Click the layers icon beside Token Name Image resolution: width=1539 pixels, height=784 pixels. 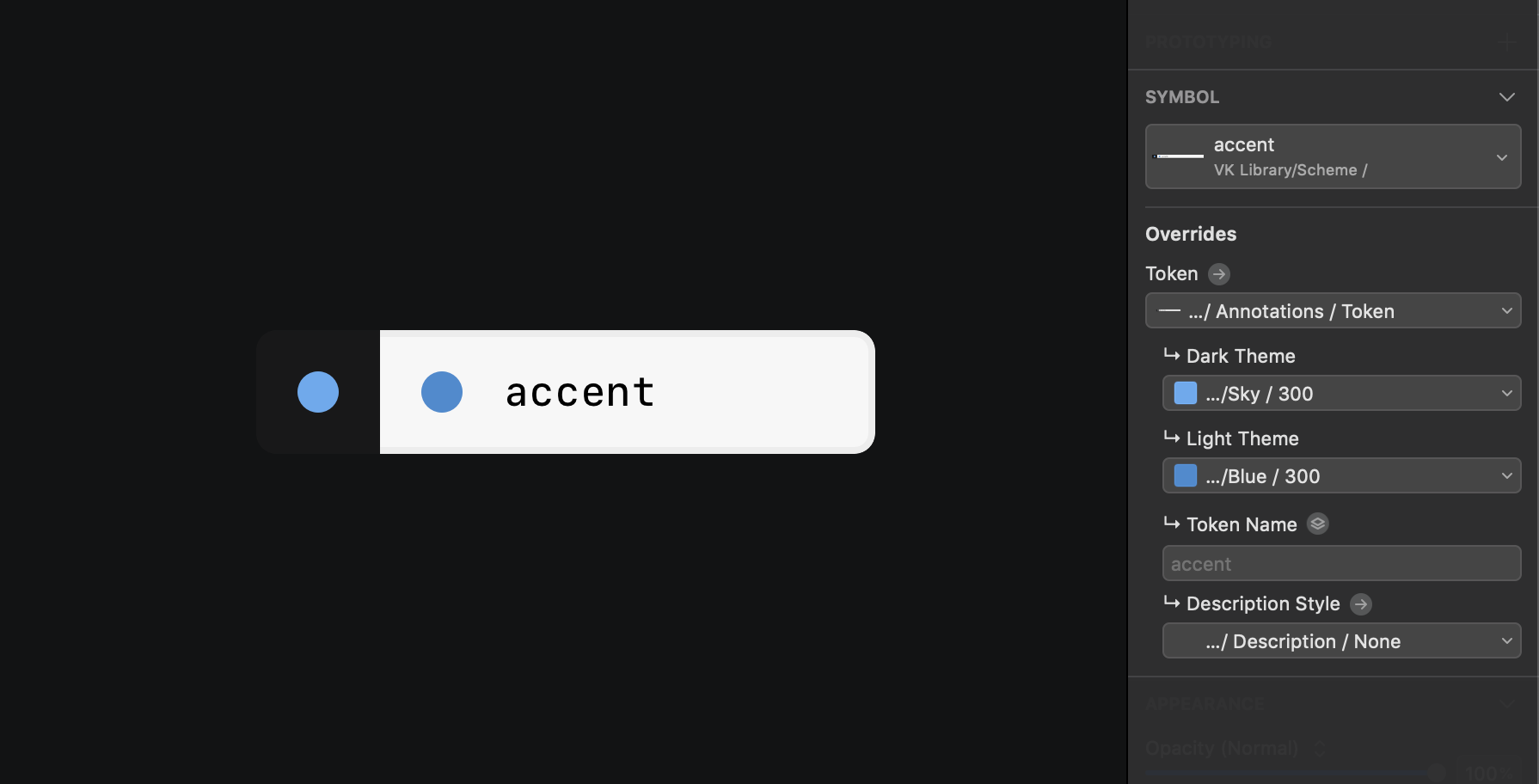click(x=1318, y=524)
